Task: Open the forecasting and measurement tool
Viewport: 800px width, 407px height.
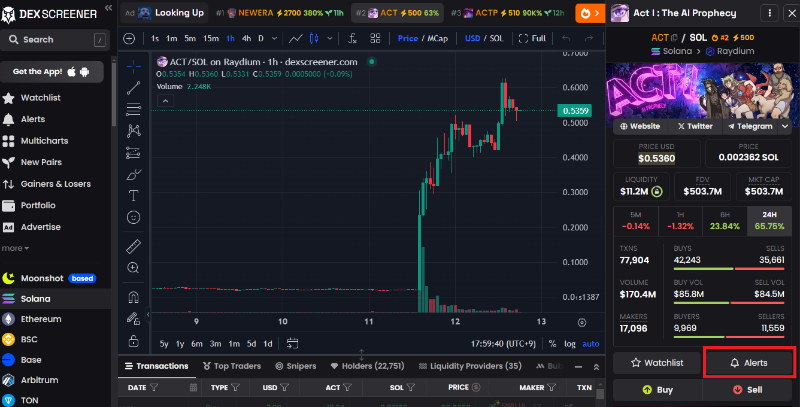Action: [134, 152]
